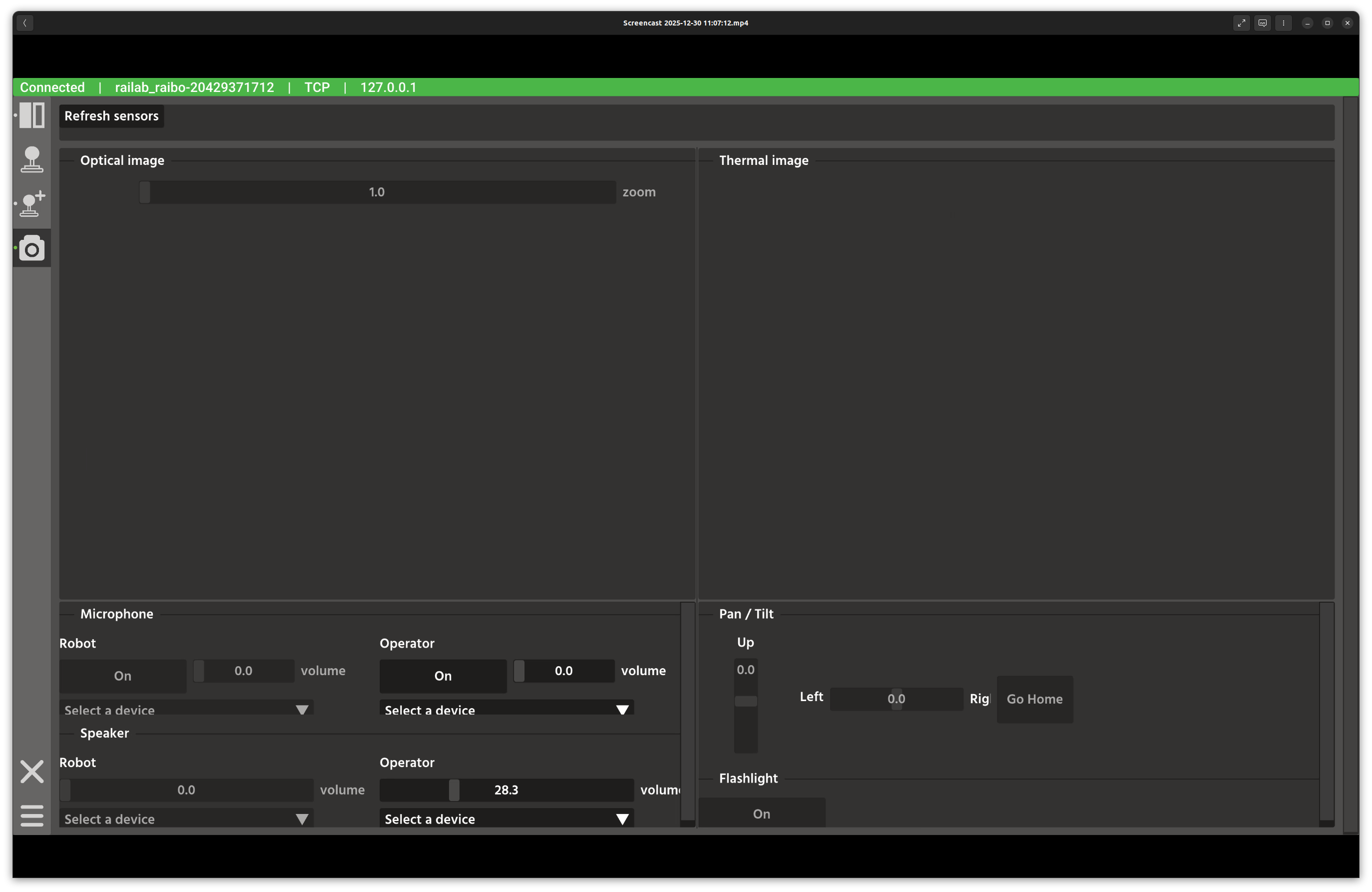The width and height of the screenshot is (1372, 892).
Task: Click the Optical image zoom slider
Action: tap(377, 192)
